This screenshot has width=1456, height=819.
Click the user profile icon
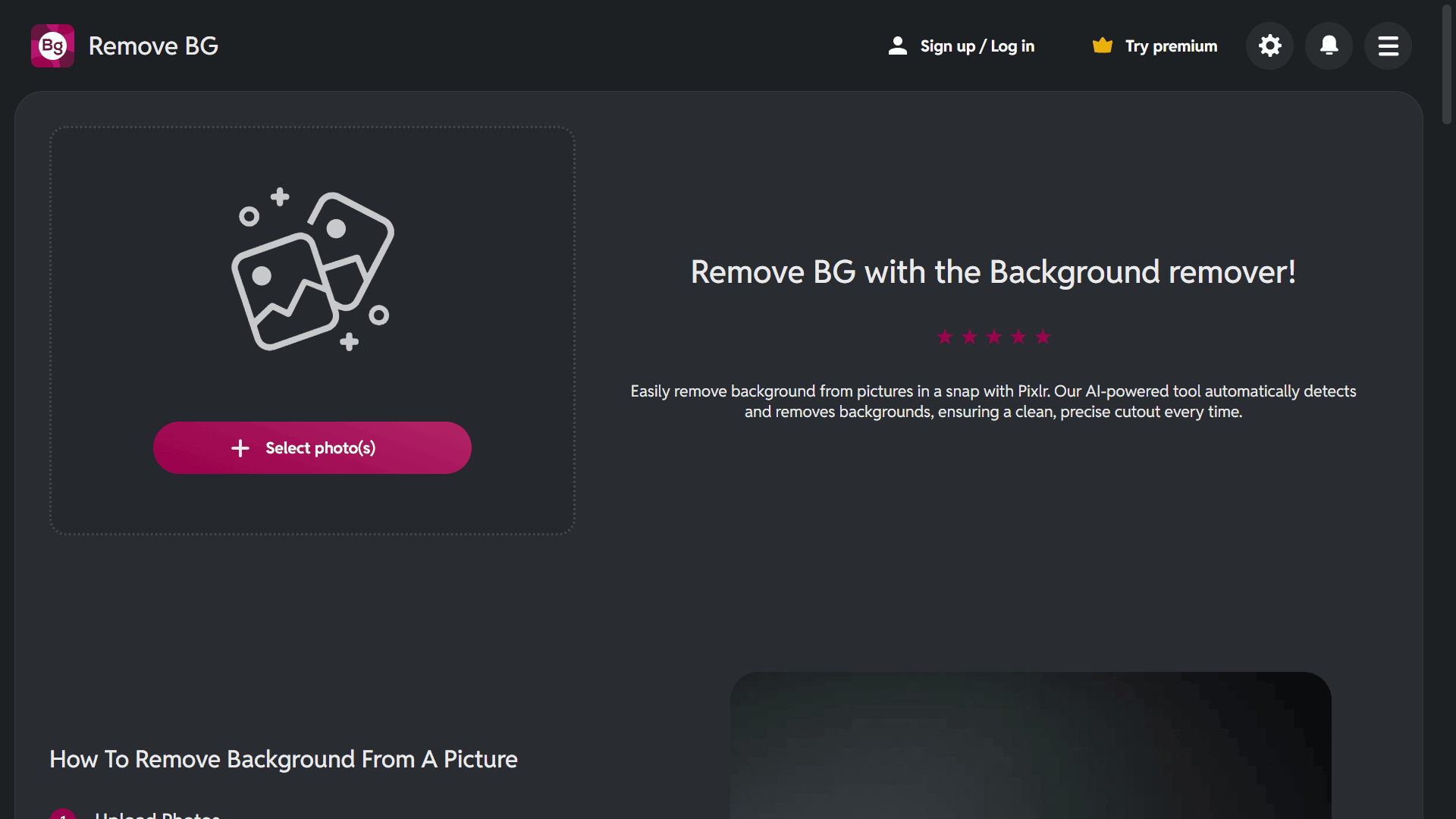(x=897, y=46)
